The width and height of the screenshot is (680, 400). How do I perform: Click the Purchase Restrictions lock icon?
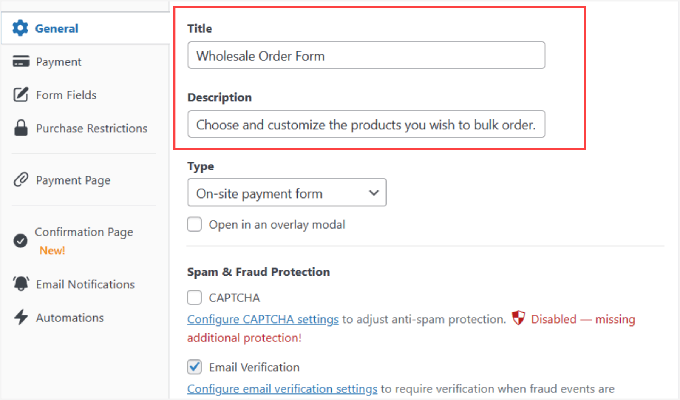point(20,128)
